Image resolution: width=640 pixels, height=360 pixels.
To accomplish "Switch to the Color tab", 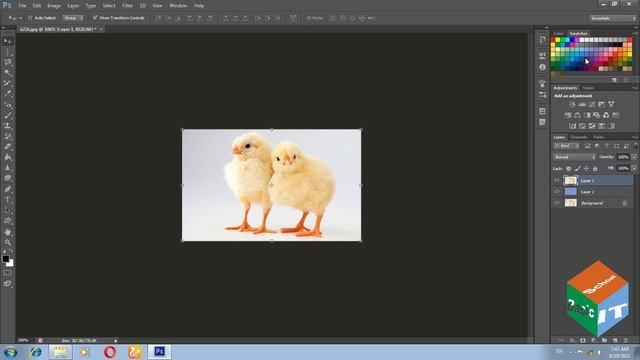I will click(x=558, y=33).
